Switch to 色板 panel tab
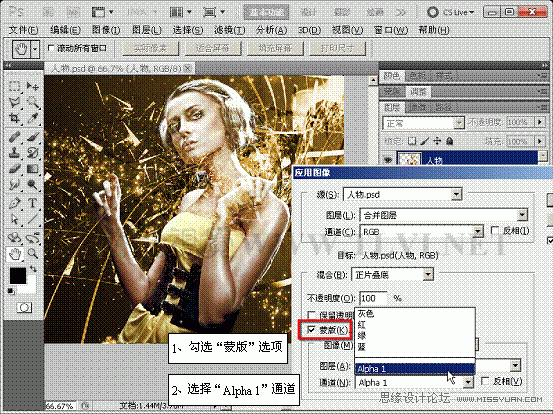This screenshot has height=414, width=553. click(418, 75)
